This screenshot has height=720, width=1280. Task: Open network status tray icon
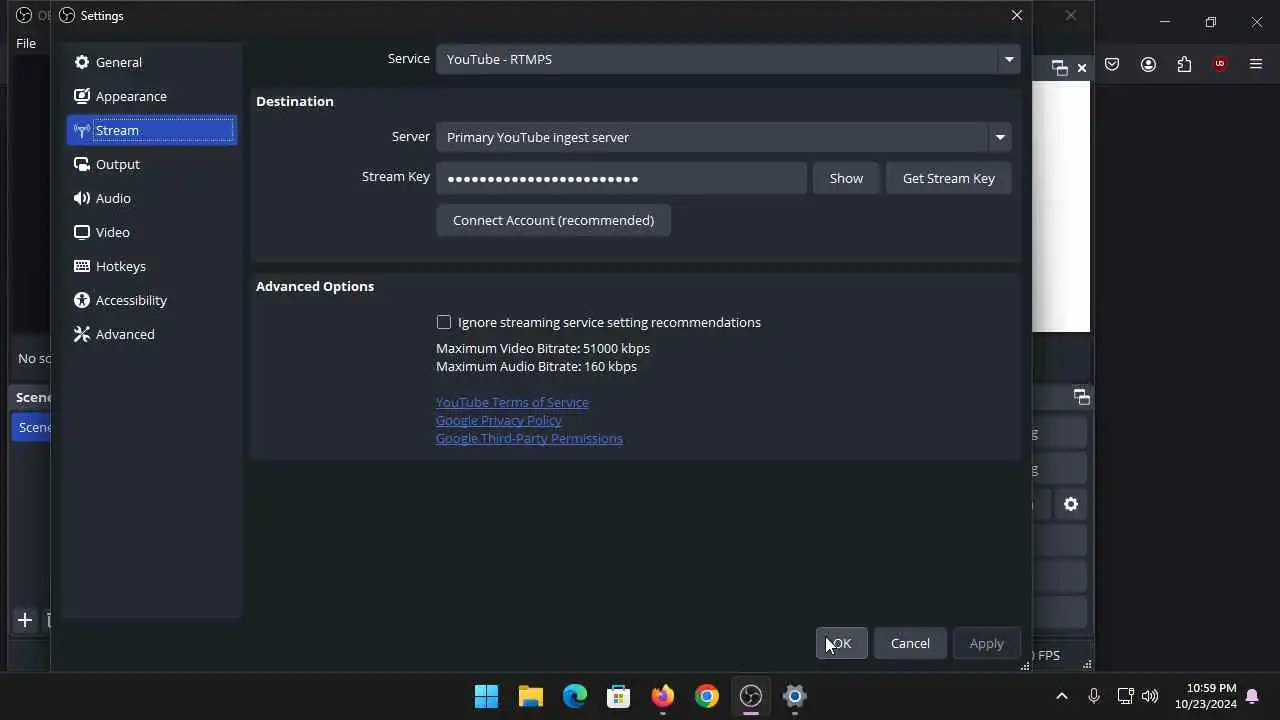click(x=1125, y=696)
